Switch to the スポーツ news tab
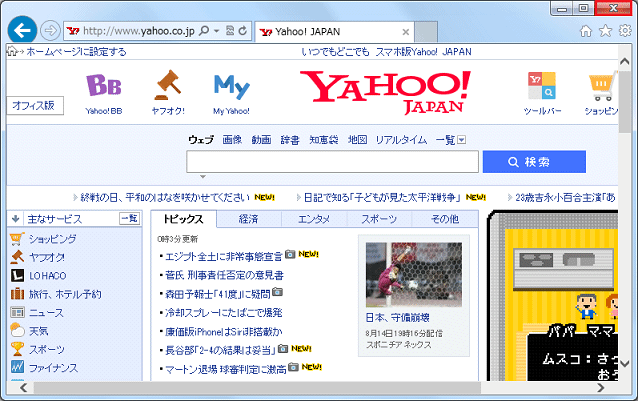 click(x=379, y=219)
